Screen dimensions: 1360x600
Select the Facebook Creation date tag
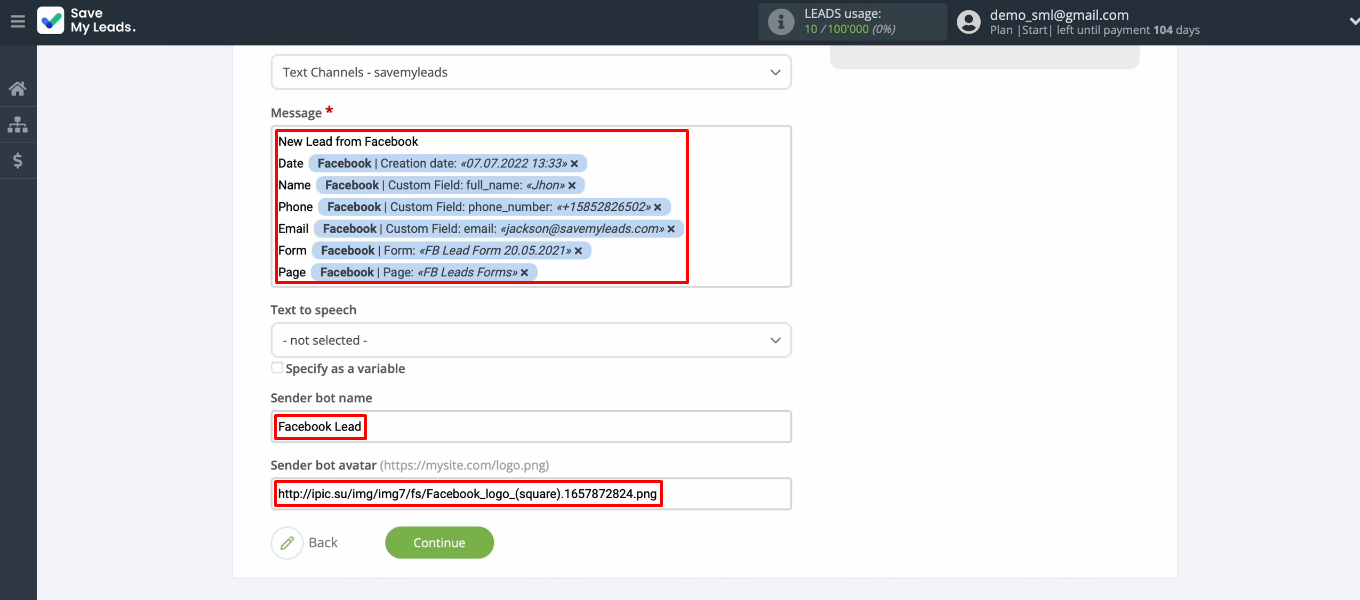448,163
